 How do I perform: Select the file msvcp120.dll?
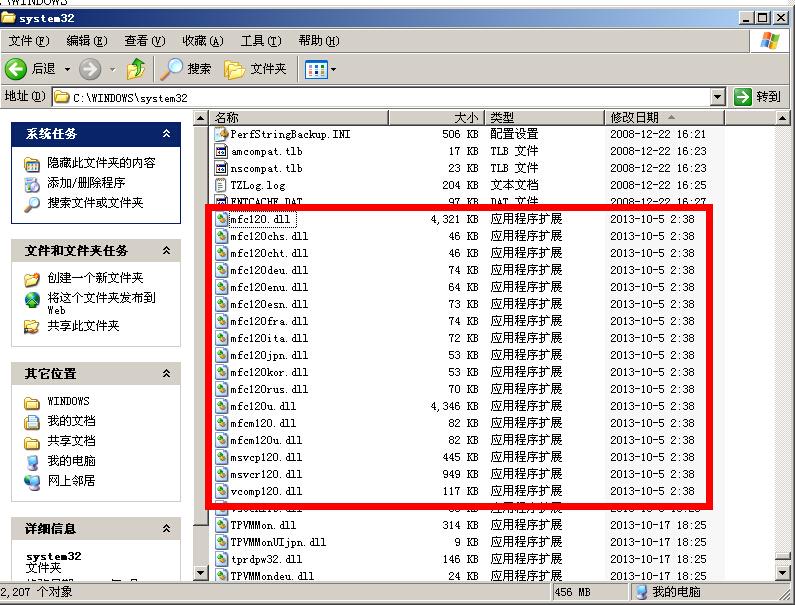(x=266, y=457)
